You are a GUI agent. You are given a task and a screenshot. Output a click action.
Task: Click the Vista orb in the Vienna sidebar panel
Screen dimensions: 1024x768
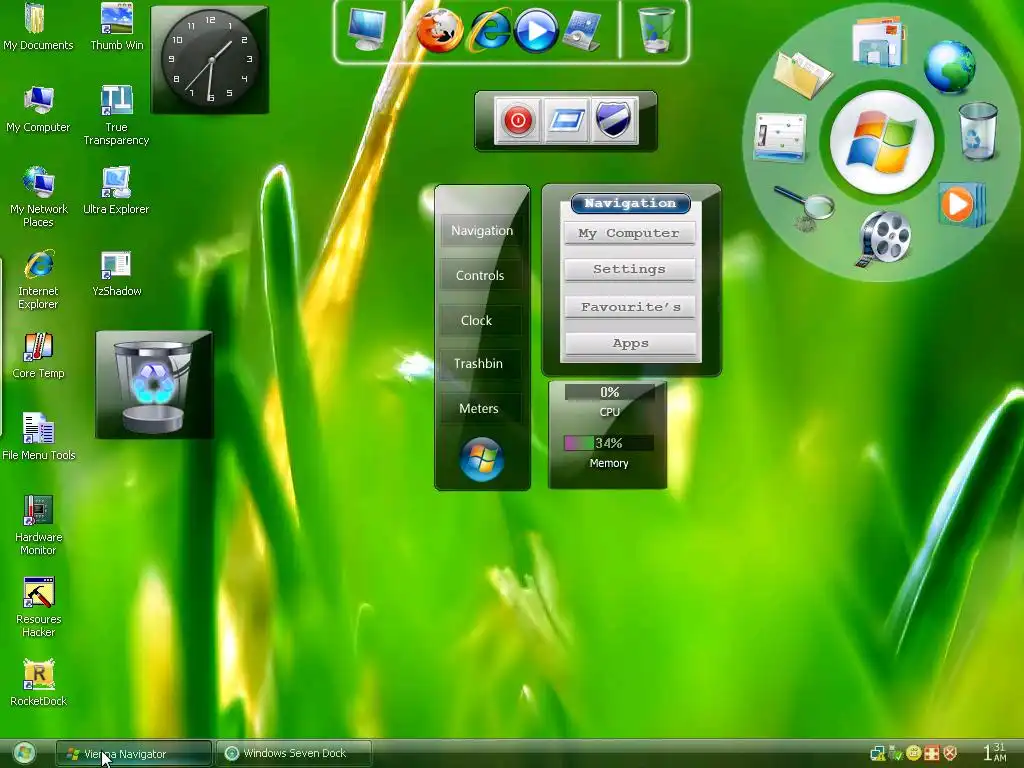coord(481,459)
